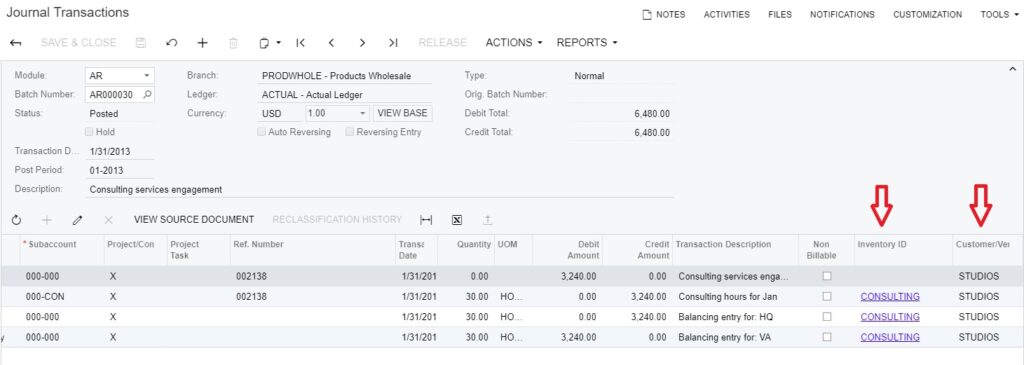Jump to the first record

pyautogui.click(x=300, y=42)
